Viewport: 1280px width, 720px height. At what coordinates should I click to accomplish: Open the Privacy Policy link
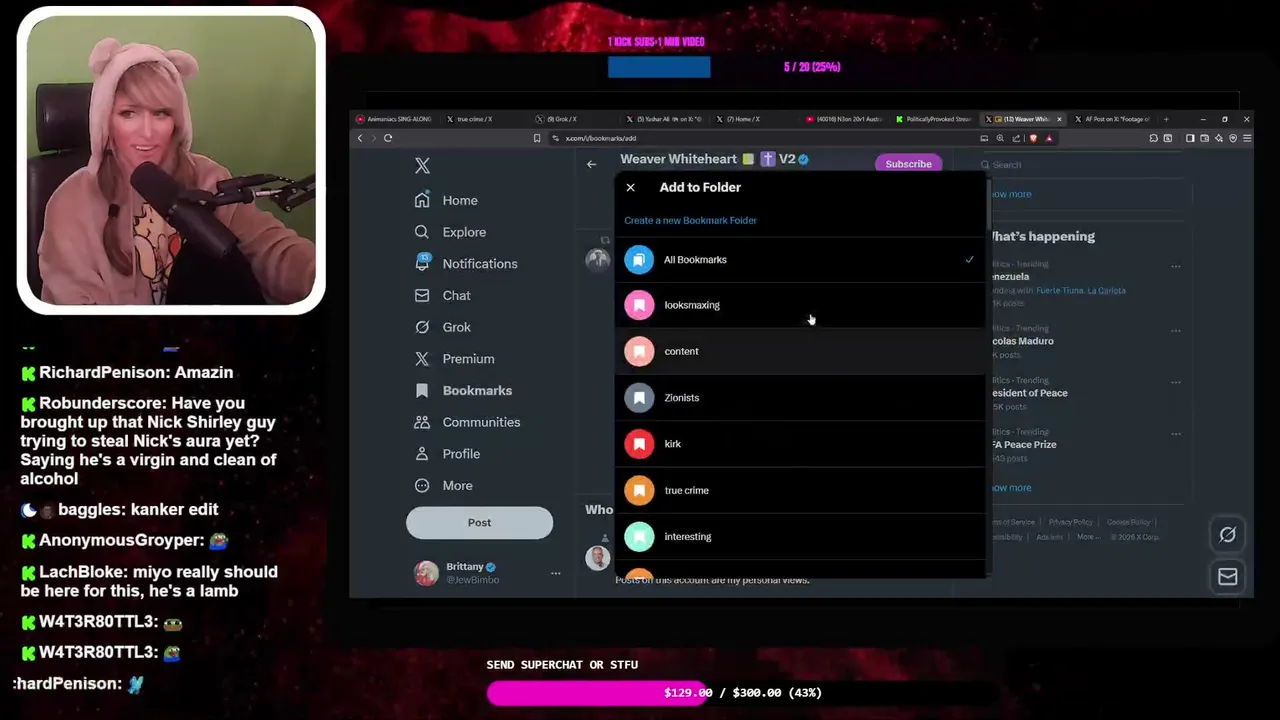point(1070,522)
